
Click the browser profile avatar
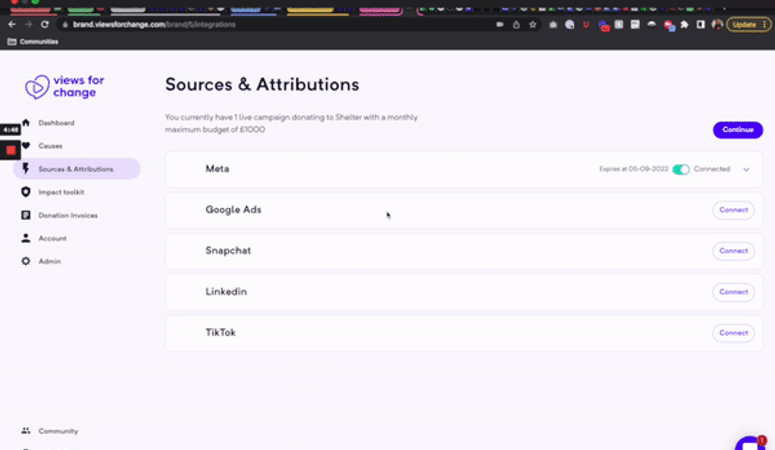point(717,24)
